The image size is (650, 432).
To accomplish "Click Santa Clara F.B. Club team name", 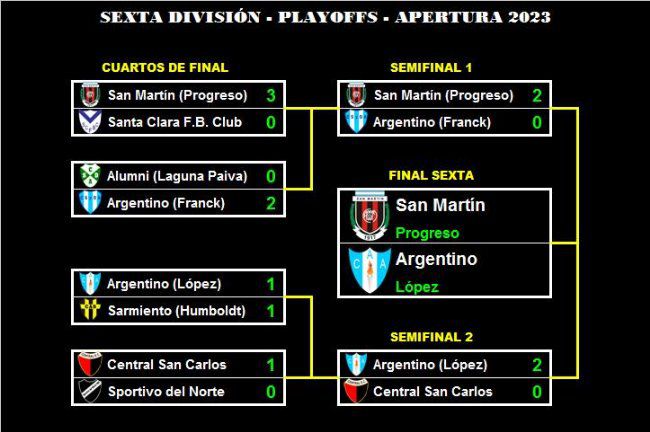I will (175, 122).
